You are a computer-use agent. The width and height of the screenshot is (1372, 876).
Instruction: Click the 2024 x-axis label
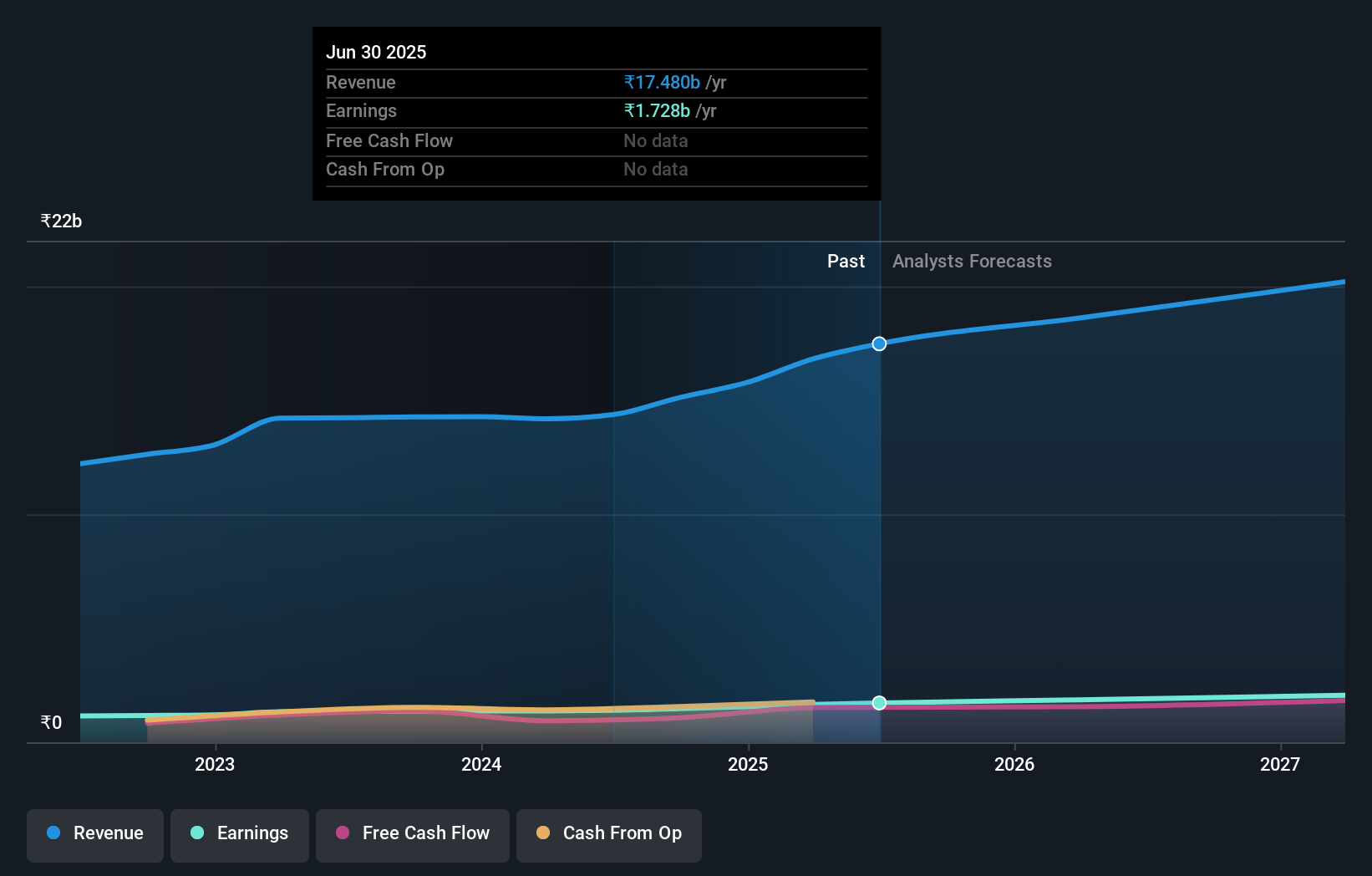481,764
